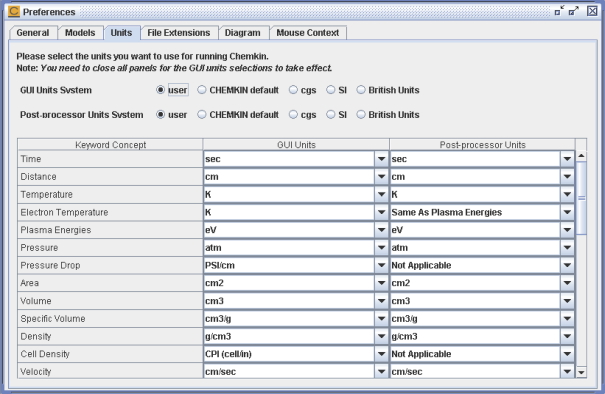Close the Preferences window
This screenshot has width=605, height=394.
[x=592, y=11]
